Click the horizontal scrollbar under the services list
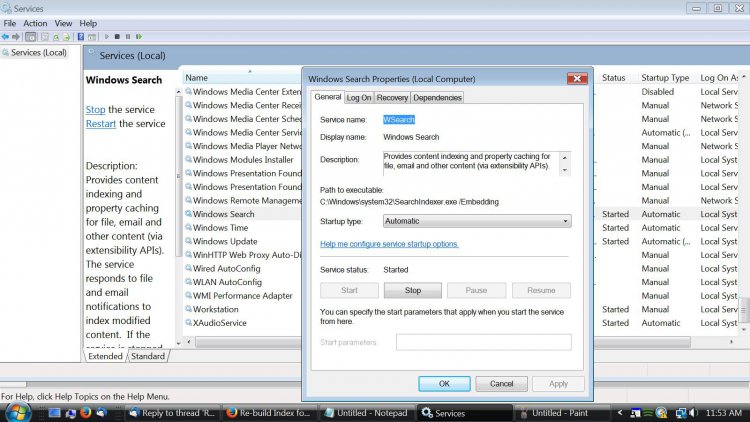 pyautogui.click(x=442, y=342)
